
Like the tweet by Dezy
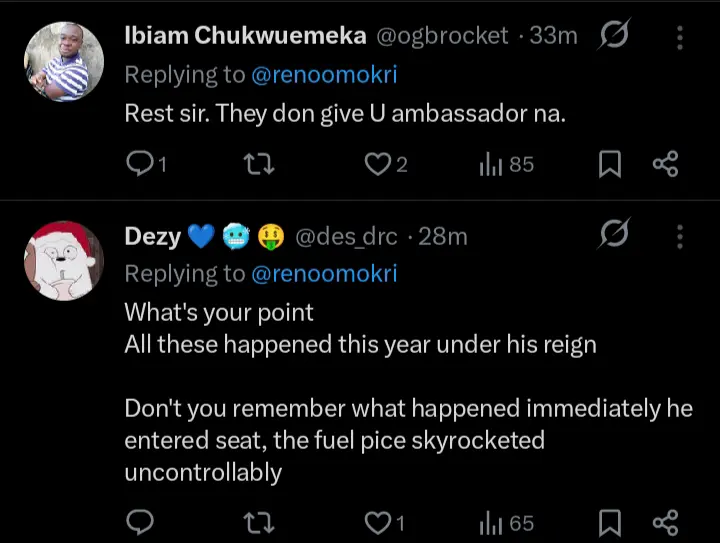378,522
